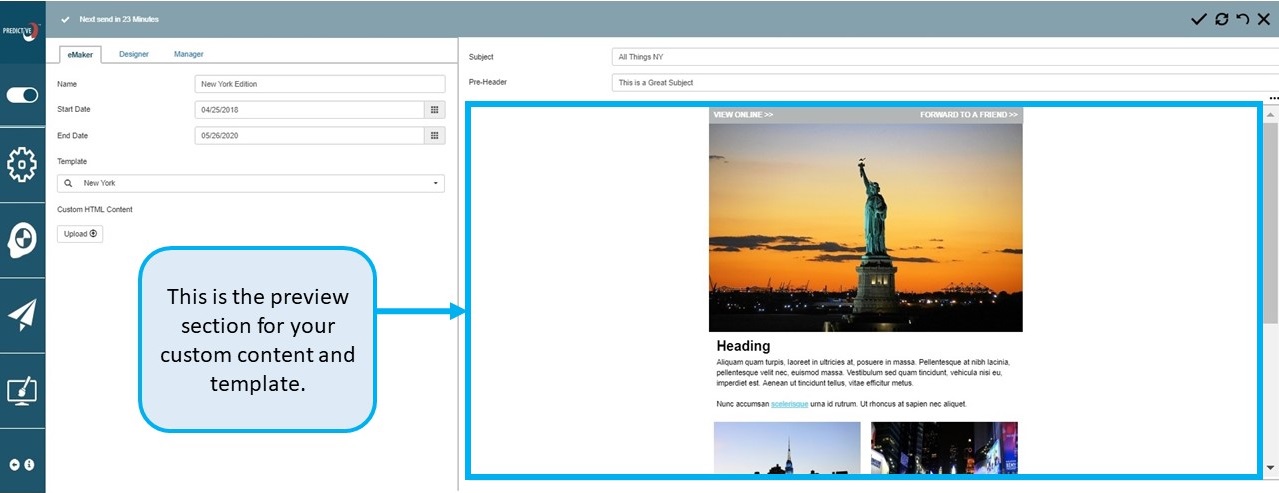Toggle the switch in the left sidebar
This screenshot has height=493, width=1279.
point(22,95)
